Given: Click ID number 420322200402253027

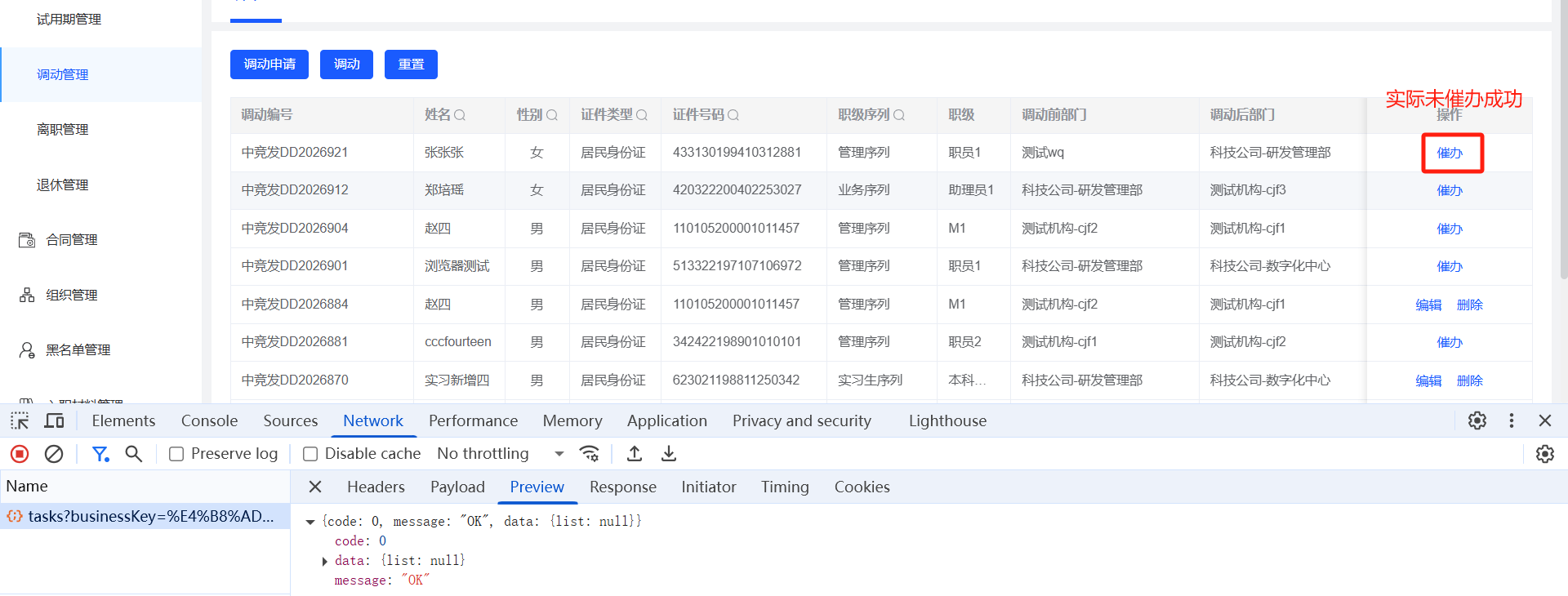Looking at the screenshot, I should tap(737, 190).
